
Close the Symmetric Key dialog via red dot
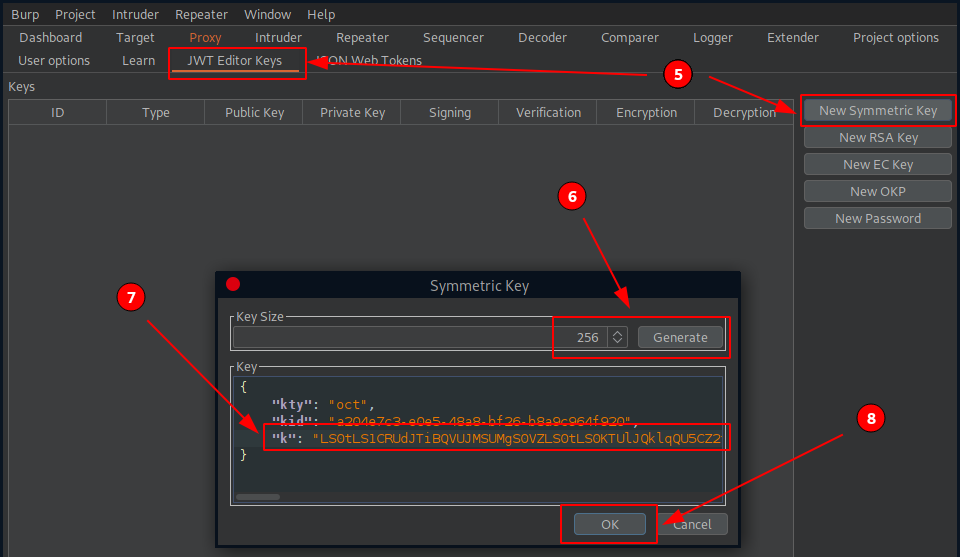pos(233,284)
